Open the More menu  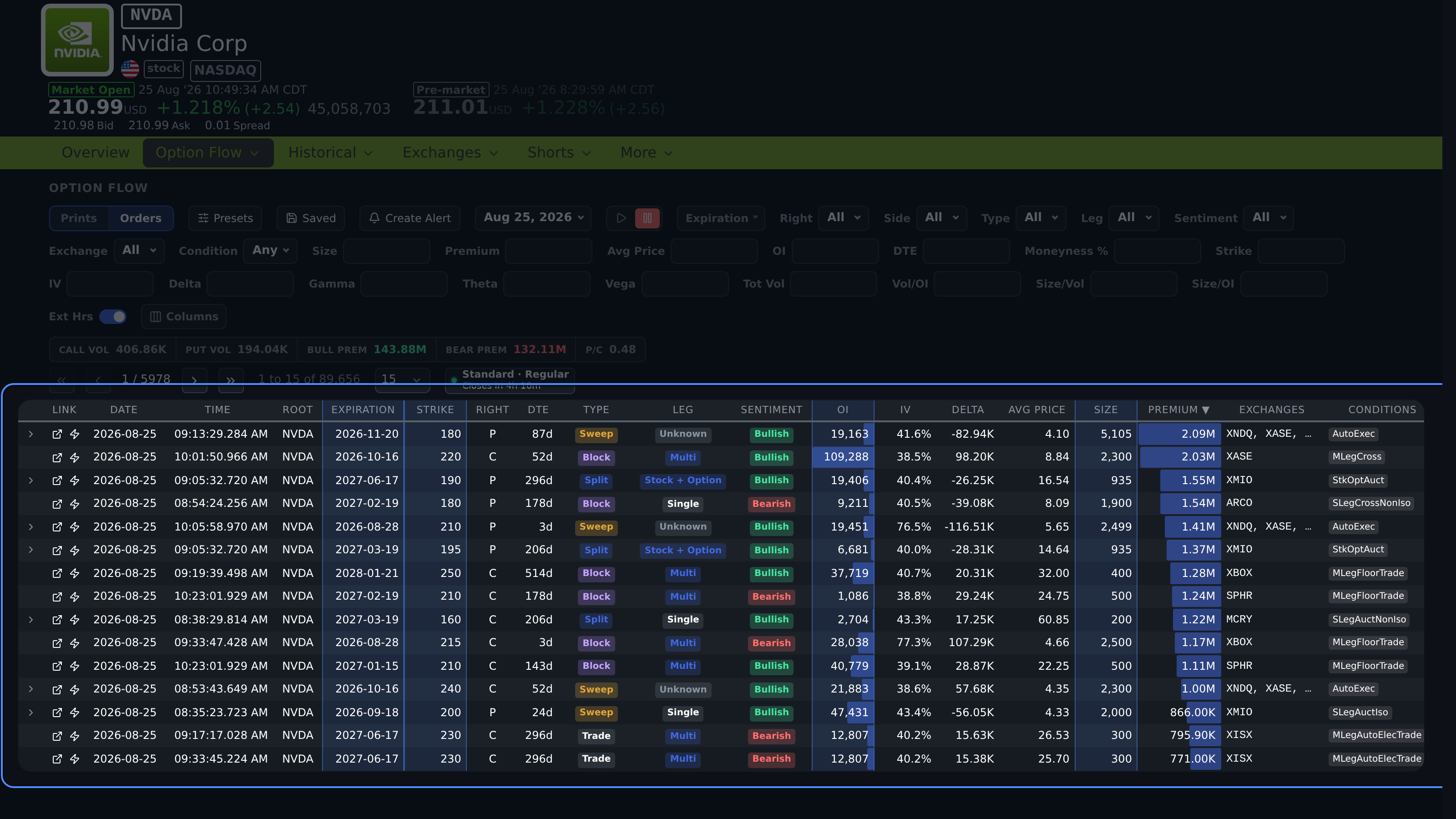646,152
